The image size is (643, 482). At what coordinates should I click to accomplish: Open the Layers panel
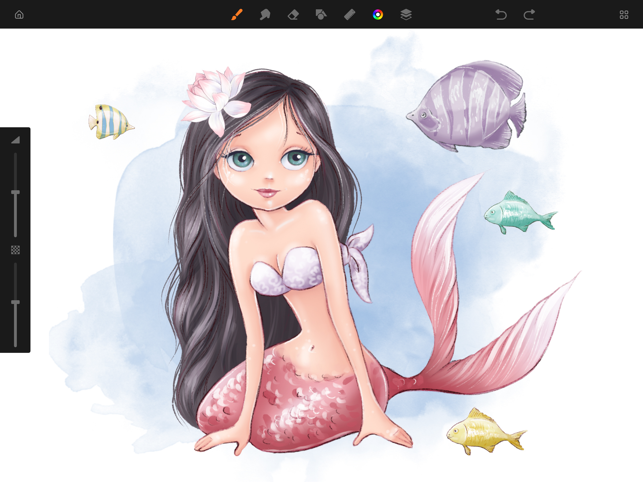(406, 15)
